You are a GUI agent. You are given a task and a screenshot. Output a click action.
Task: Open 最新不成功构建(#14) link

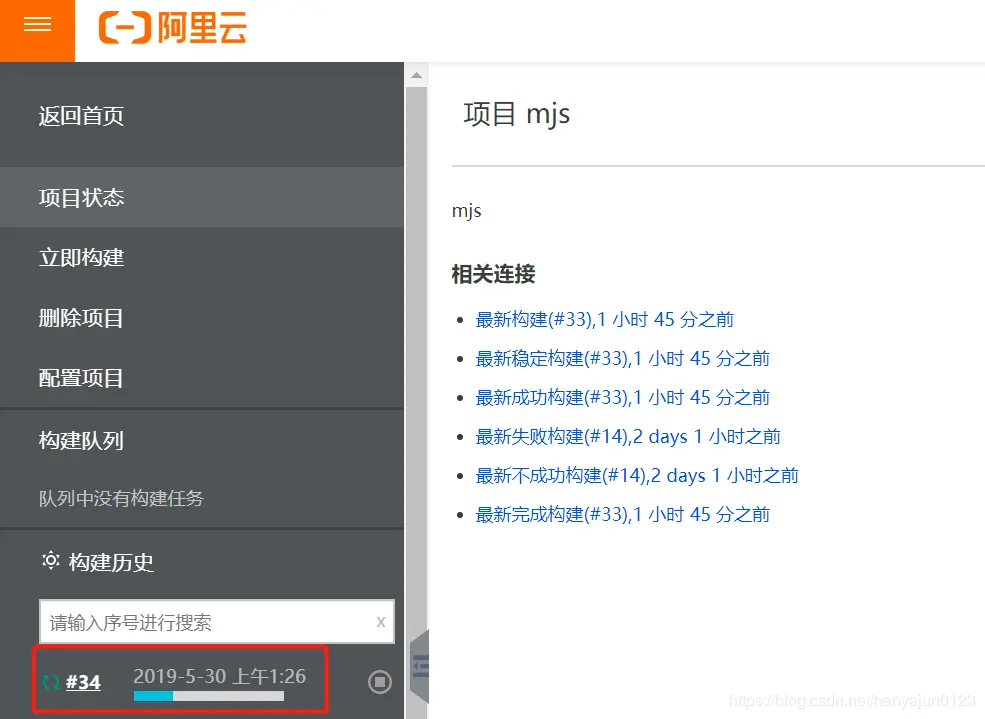click(637, 475)
